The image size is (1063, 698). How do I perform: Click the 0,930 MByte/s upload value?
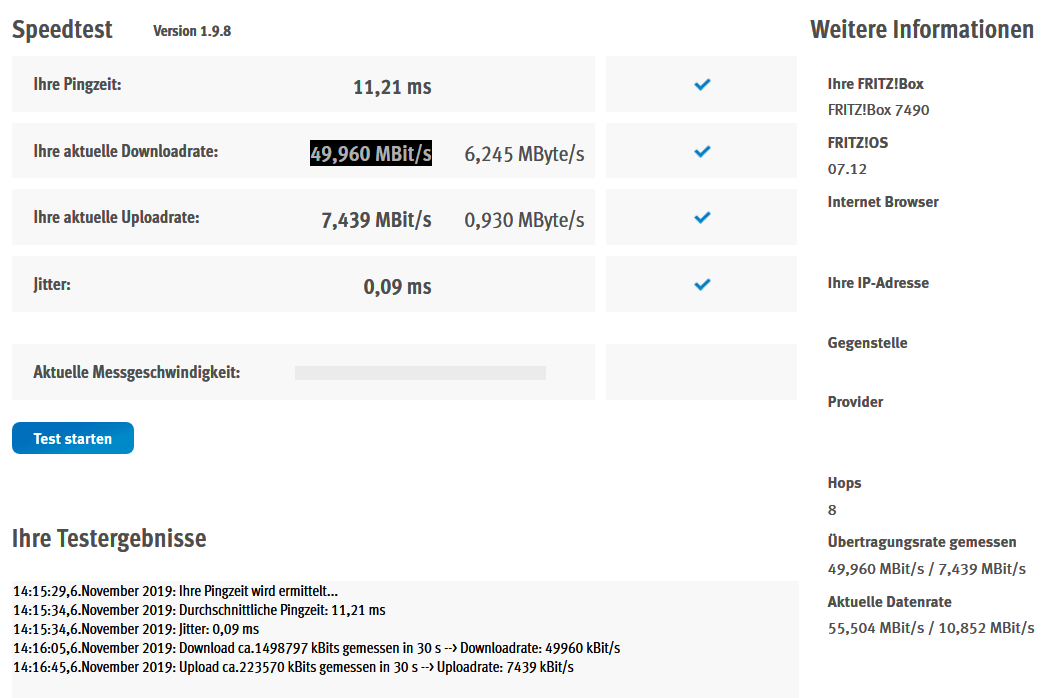coord(524,220)
